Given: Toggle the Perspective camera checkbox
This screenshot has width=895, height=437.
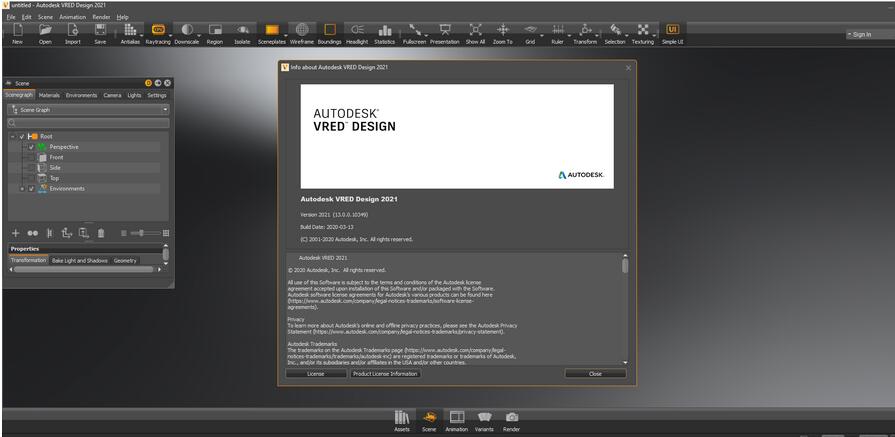Looking at the screenshot, I should (x=31, y=147).
